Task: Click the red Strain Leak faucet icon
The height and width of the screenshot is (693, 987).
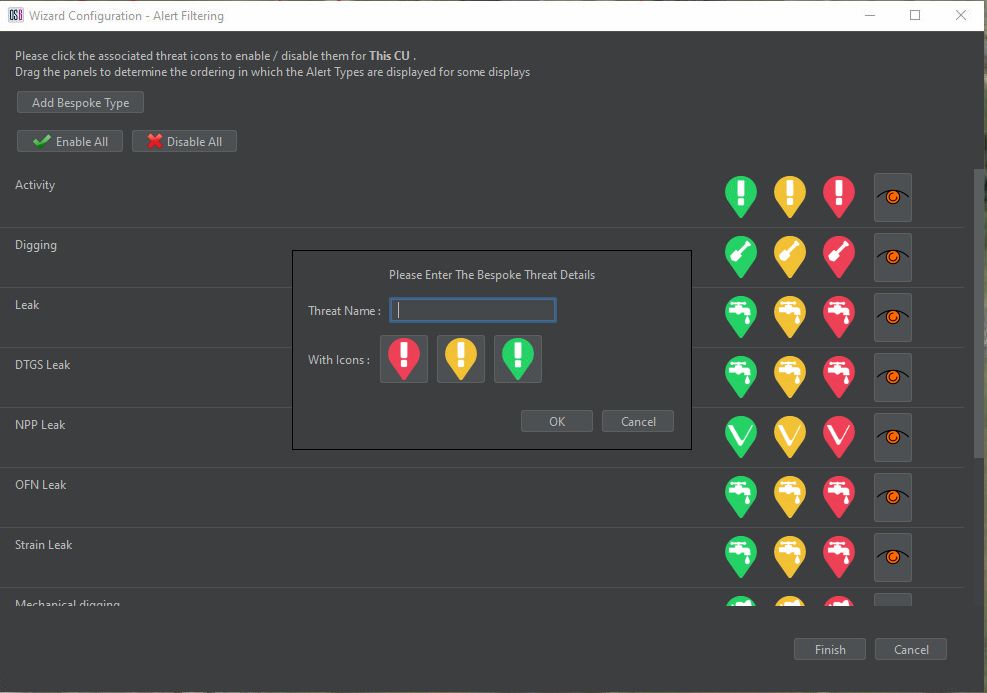Action: pos(838,555)
